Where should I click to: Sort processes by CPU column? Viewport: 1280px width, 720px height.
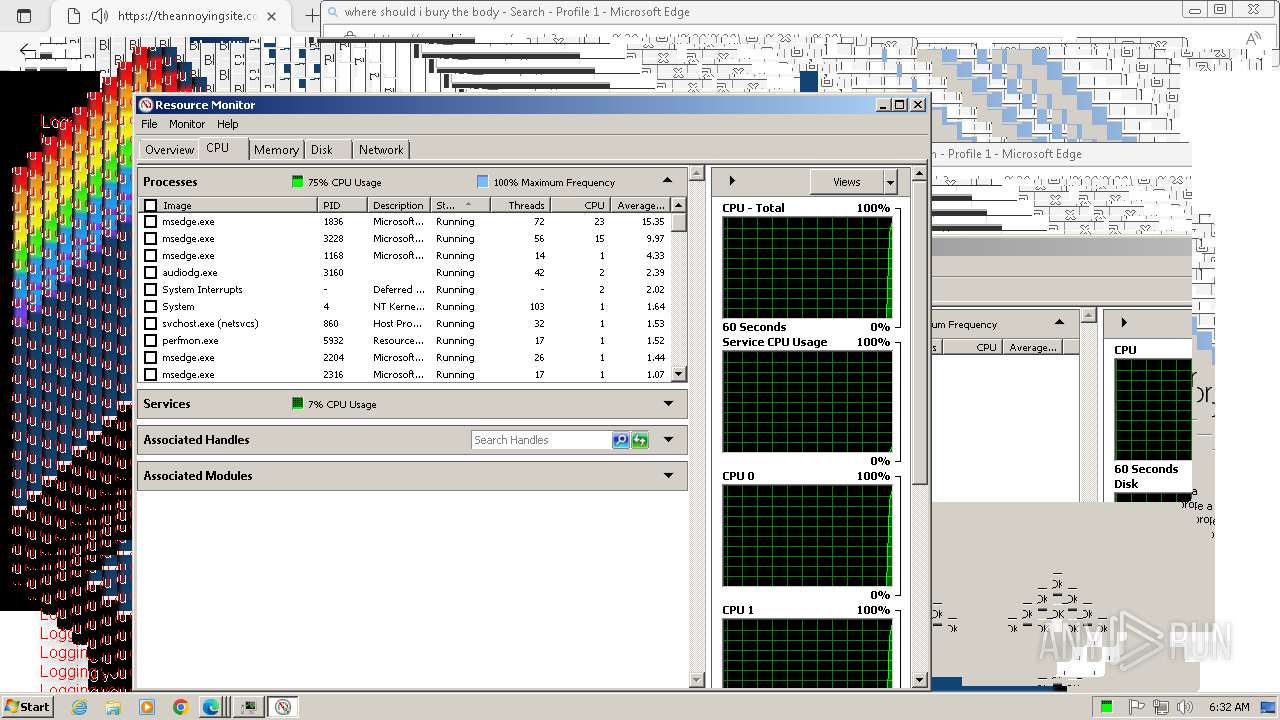(580, 205)
